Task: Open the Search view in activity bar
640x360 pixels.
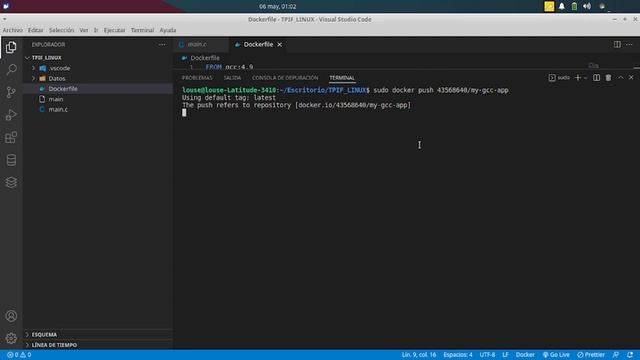Action: tap(11, 70)
